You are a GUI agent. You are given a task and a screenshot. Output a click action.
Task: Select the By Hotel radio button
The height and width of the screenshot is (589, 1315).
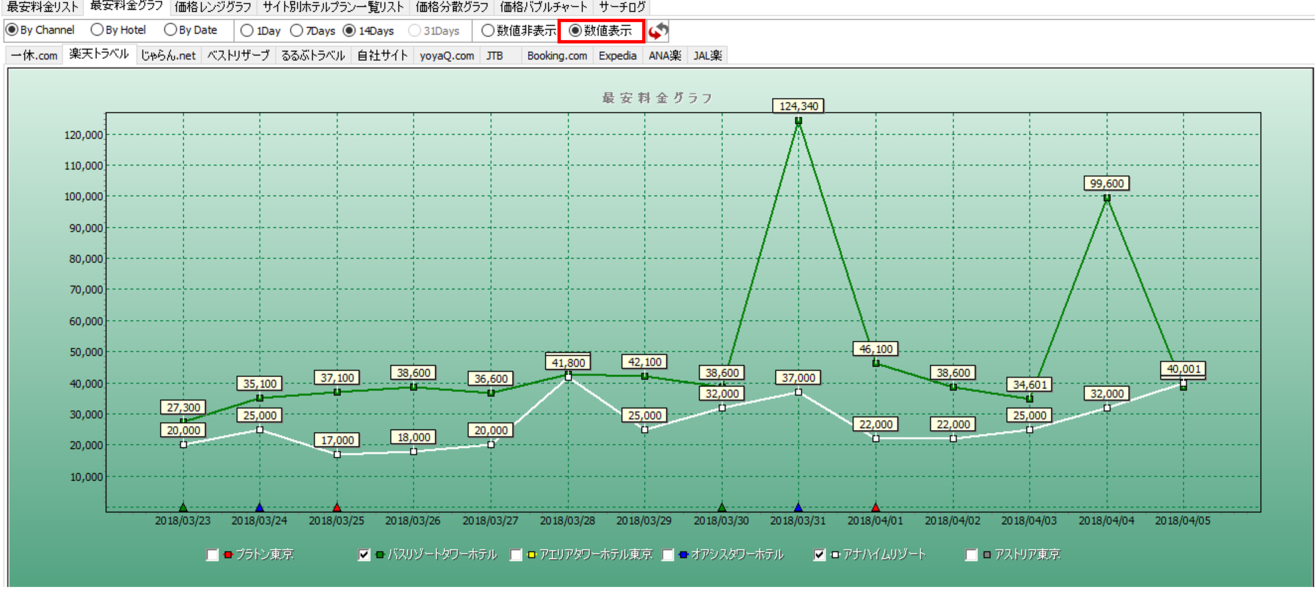pyautogui.click(x=98, y=30)
